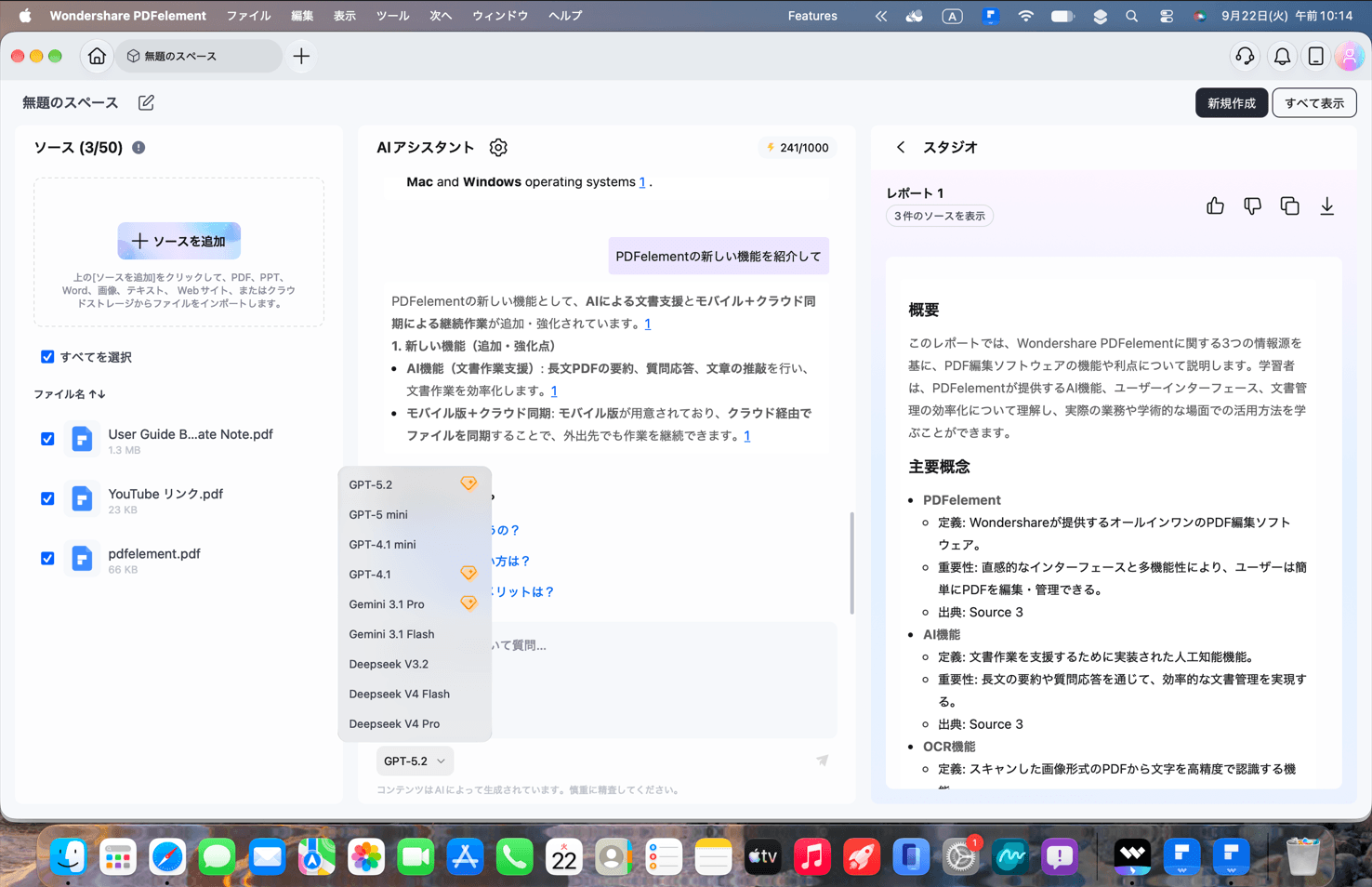
Task: Collapse the GPT-5.2 model selector
Action: point(415,761)
